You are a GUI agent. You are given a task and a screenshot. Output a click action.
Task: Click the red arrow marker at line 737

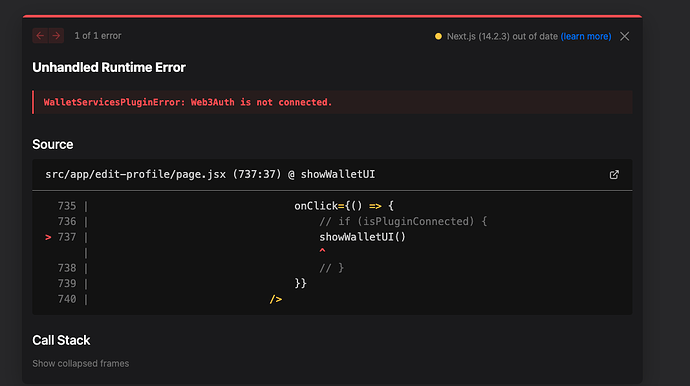click(x=48, y=237)
